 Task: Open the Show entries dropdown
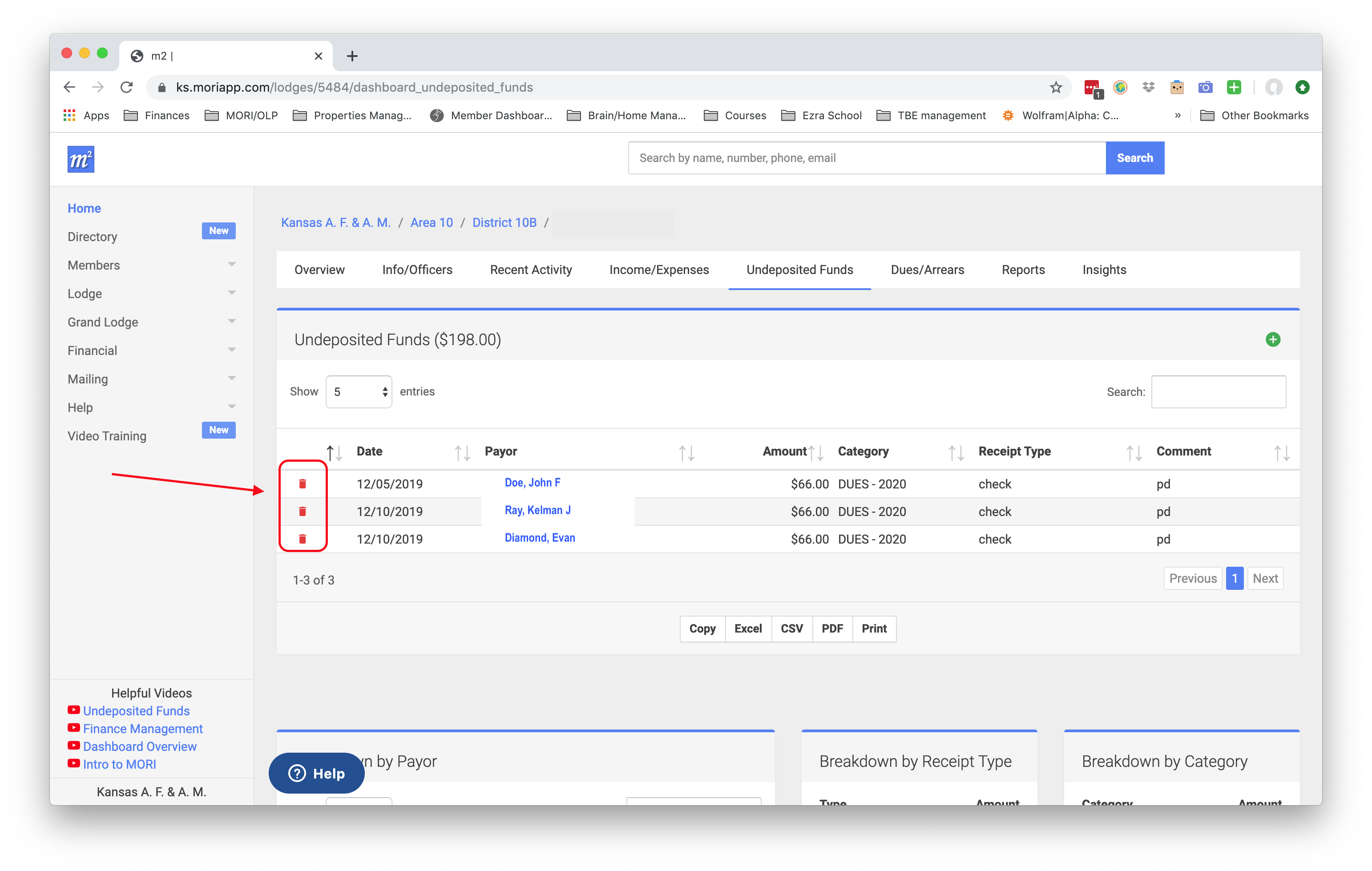(x=359, y=391)
